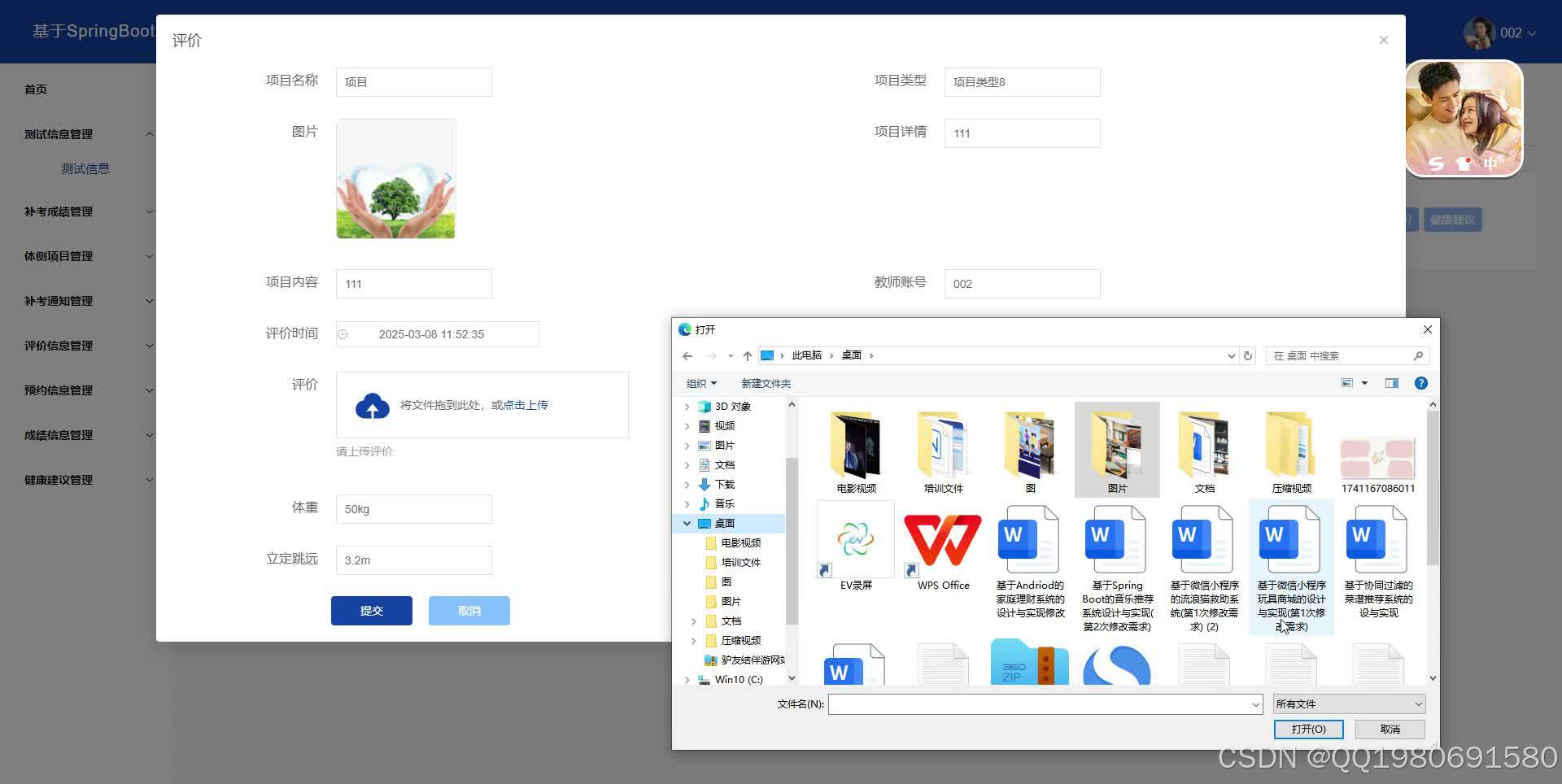Viewport: 1562px width, 784px height.
Task: Click the 提交 submit button
Action: [371, 610]
